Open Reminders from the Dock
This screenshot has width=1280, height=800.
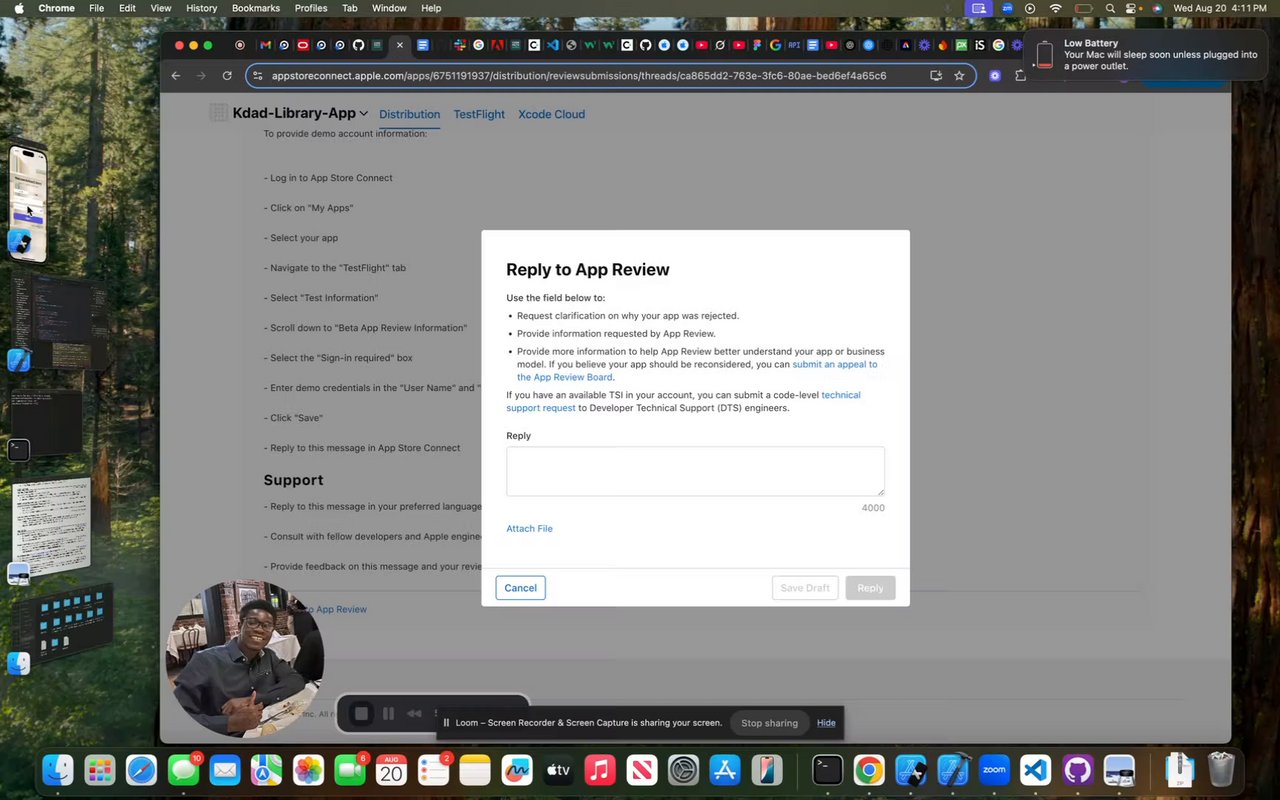(433, 770)
